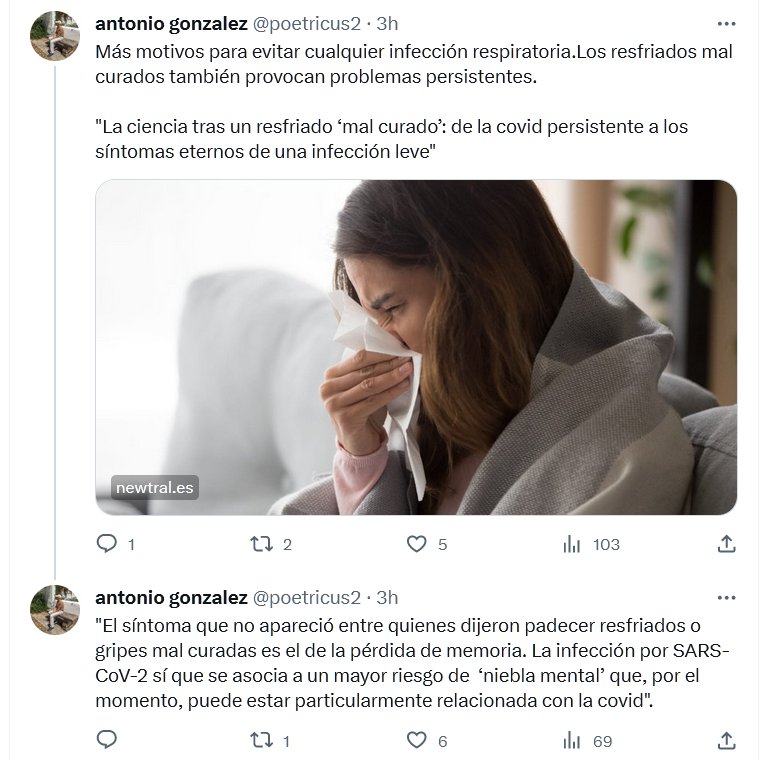The image size is (778, 760).
Task: Click the first tweet's profile avatar
Action: [55, 36]
